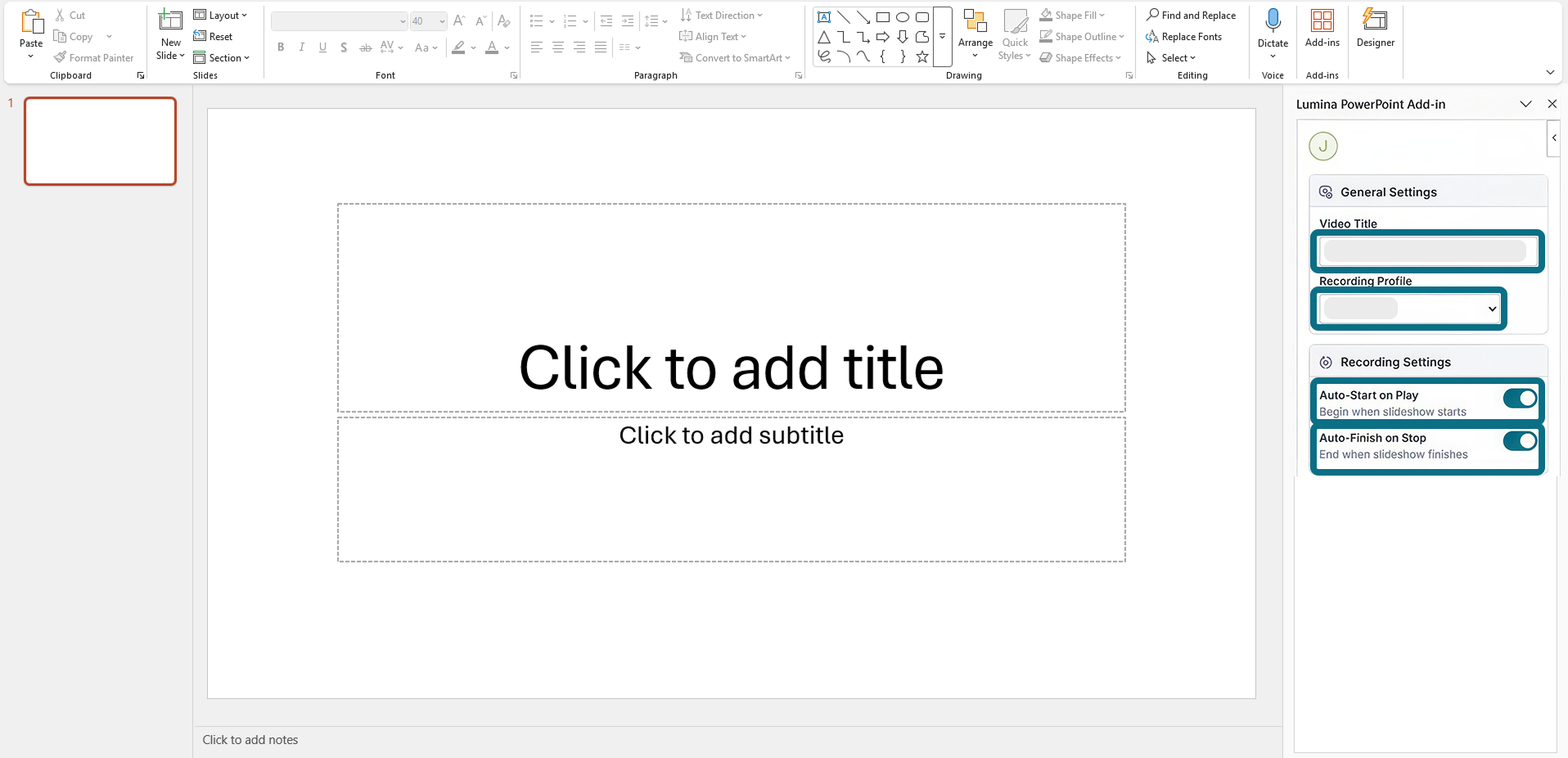Click Replace Fonts
This screenshot has width=1568, height=758.
point(1183,37)
